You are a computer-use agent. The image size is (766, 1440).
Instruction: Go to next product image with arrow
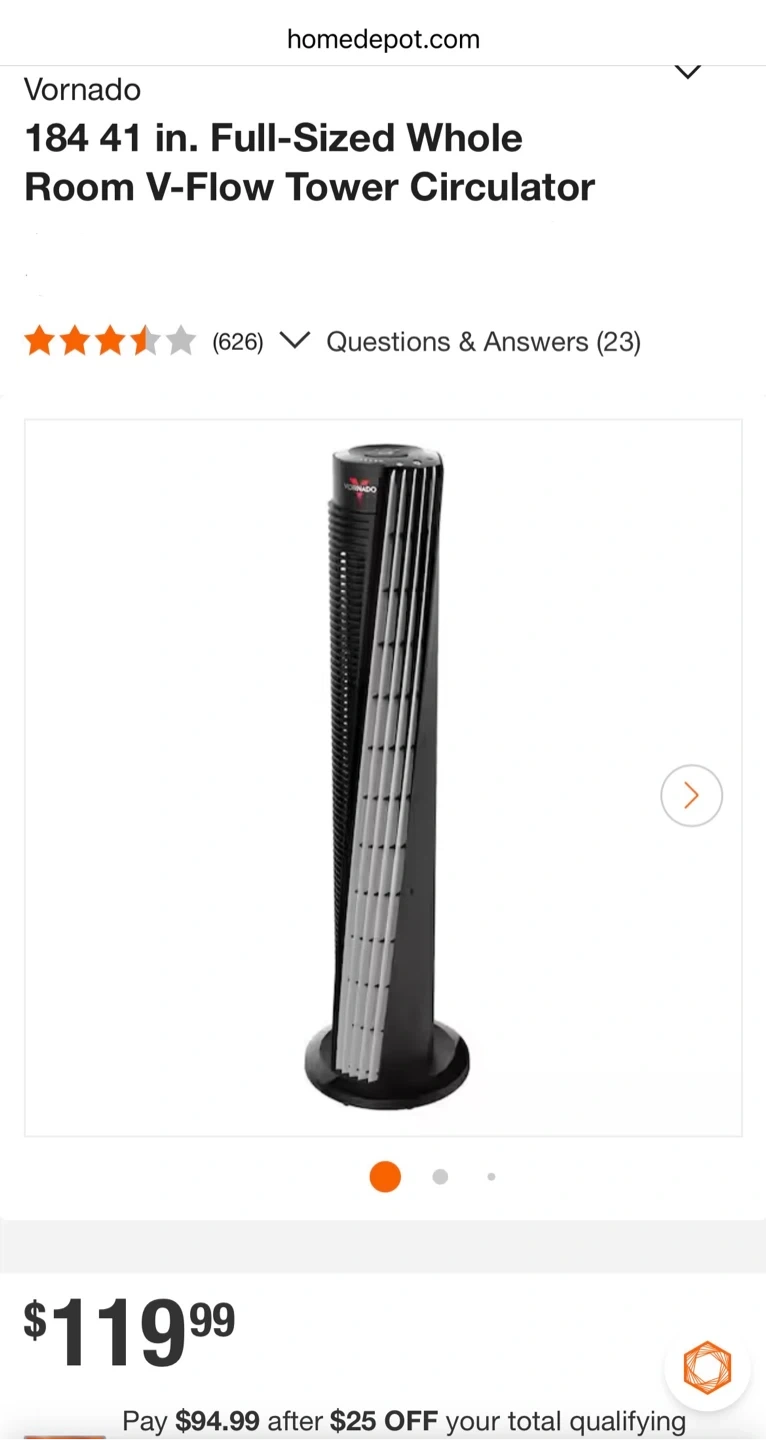coord(691,795)
